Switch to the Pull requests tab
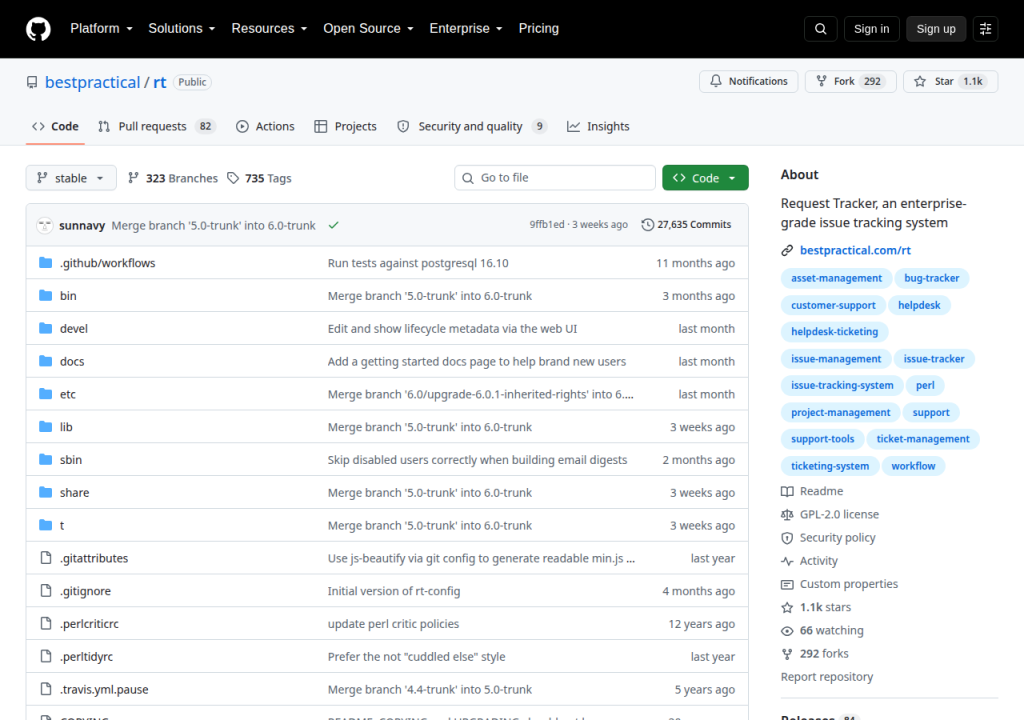This screenshot has height=720, width=1024. [156, 127]
